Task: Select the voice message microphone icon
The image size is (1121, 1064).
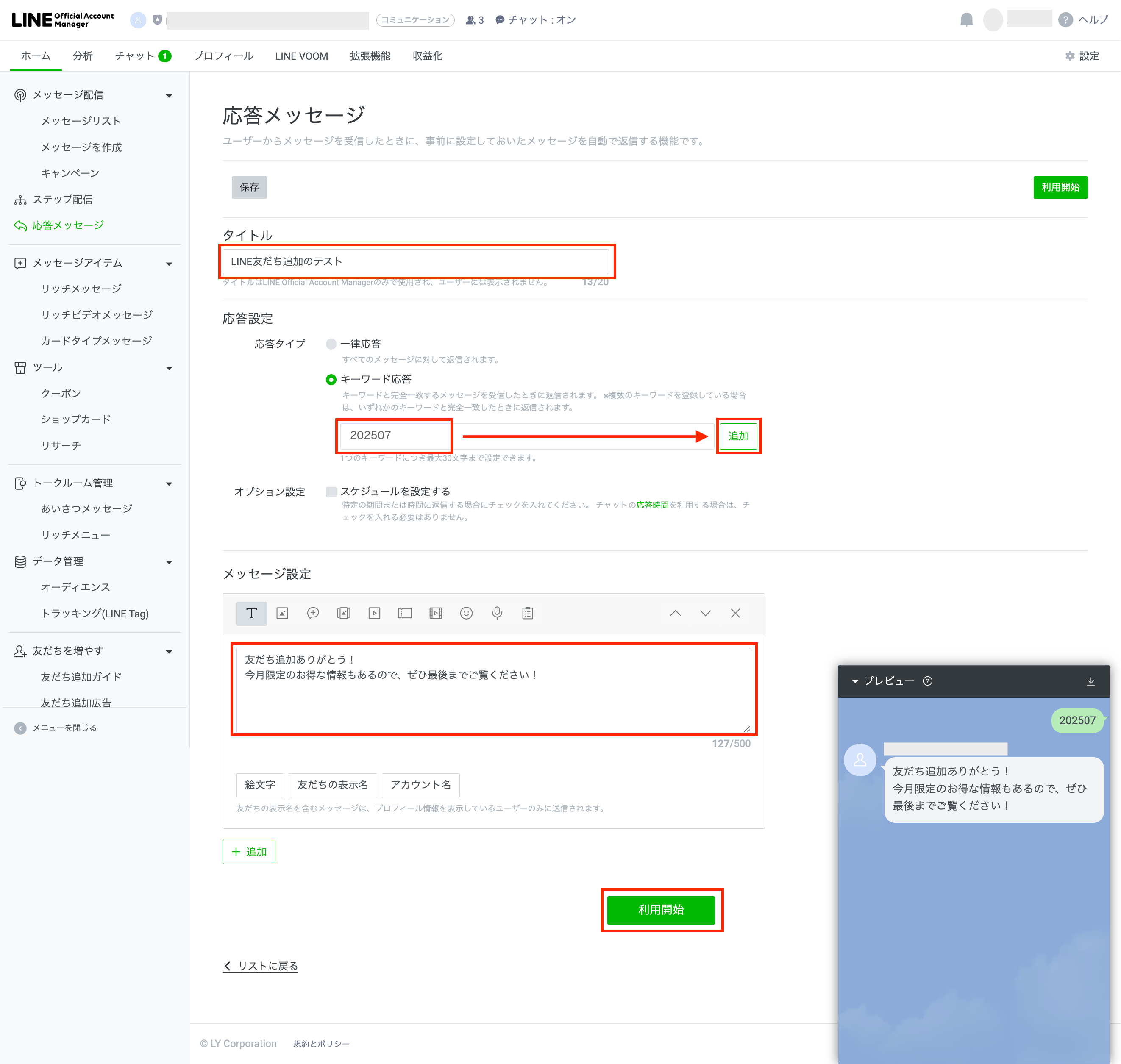Action: coord(497,613)
